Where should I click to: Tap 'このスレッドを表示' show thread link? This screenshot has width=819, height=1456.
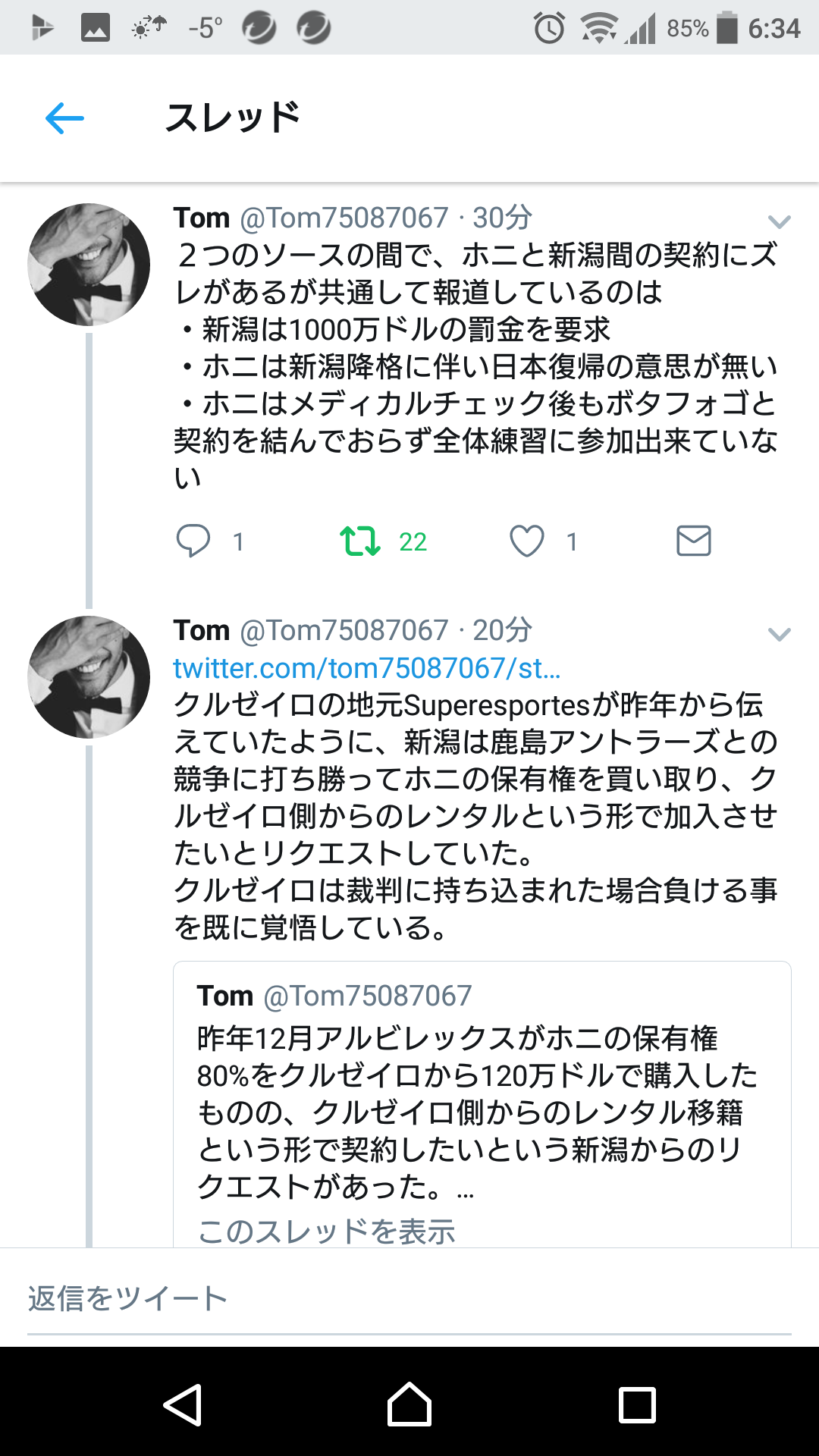point(326,1231)
